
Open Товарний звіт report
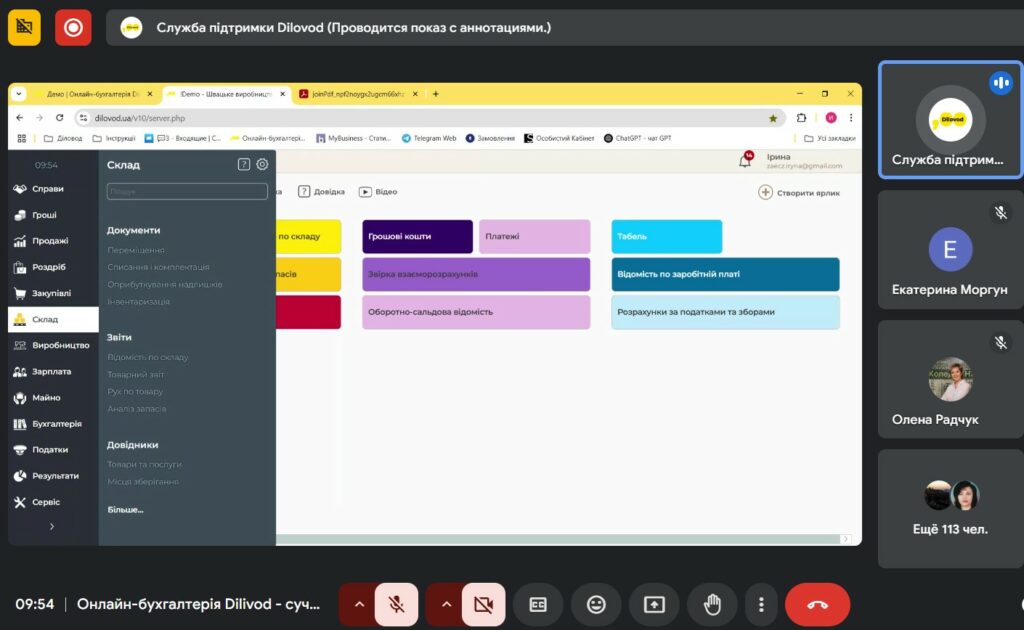click(x=135, y=375)
